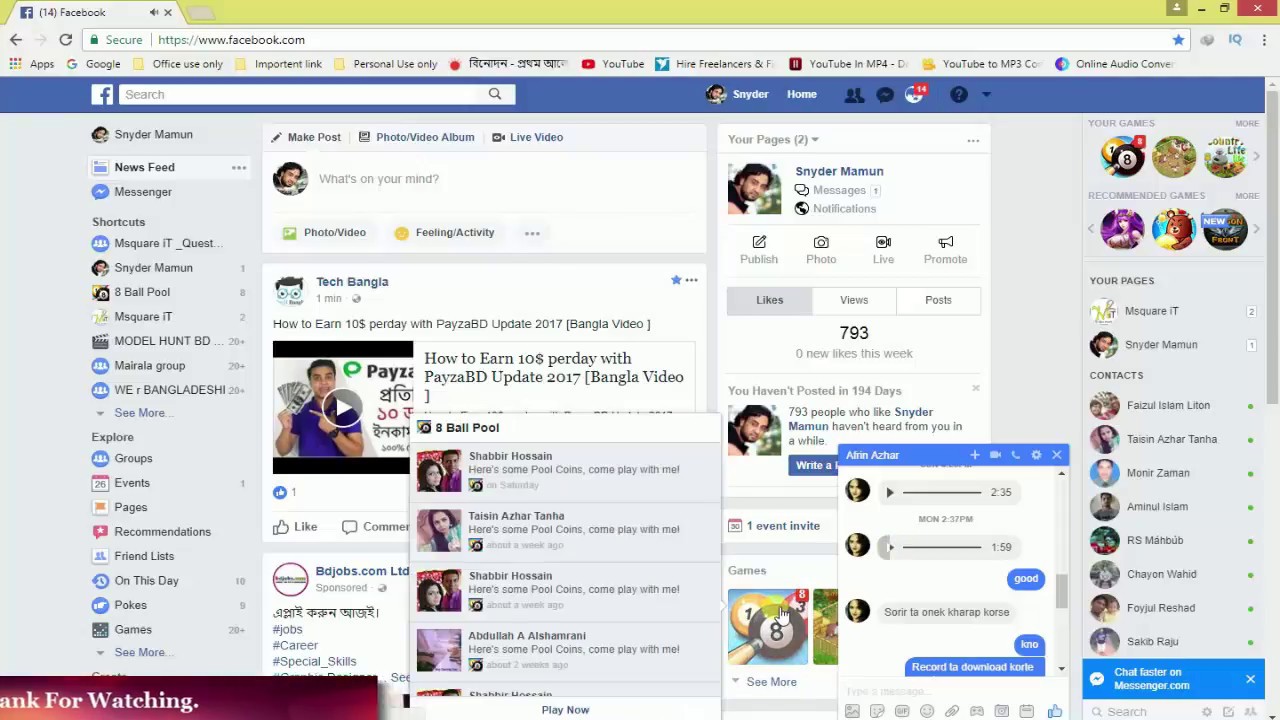Image resolution: width=1280 pixels, height=720 pixels.
Task: Open chat with Monir Zaman in Contacts
Action: coord(1158,473)
